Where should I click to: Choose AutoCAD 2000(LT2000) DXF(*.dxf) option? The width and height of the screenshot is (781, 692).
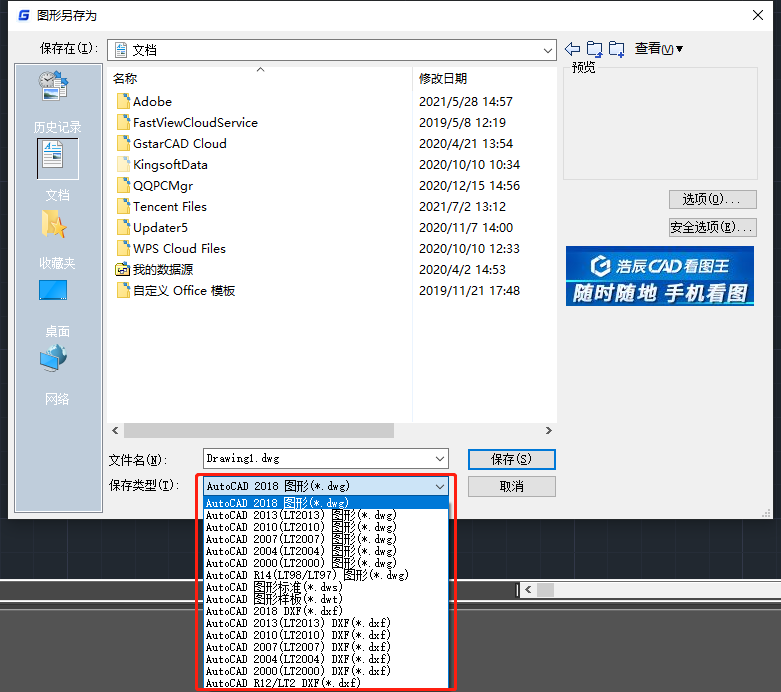pyautogui.click(x=326, y=671)
